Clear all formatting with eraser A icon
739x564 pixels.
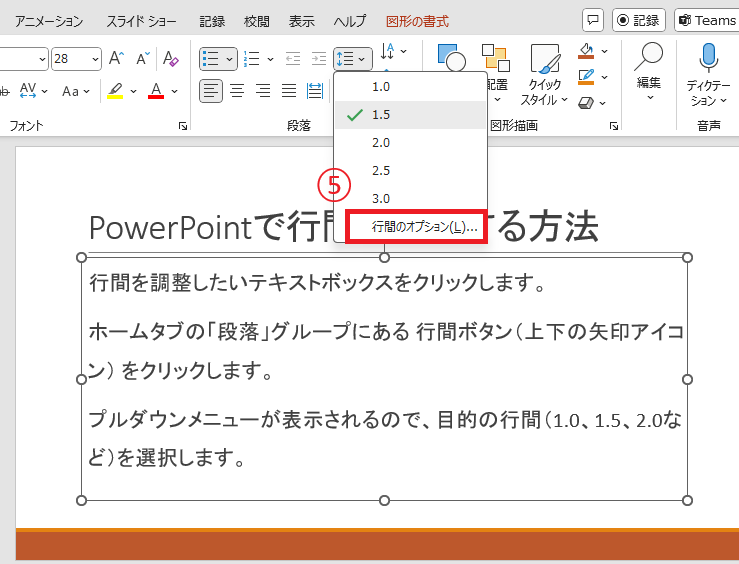tap(170, 58)
